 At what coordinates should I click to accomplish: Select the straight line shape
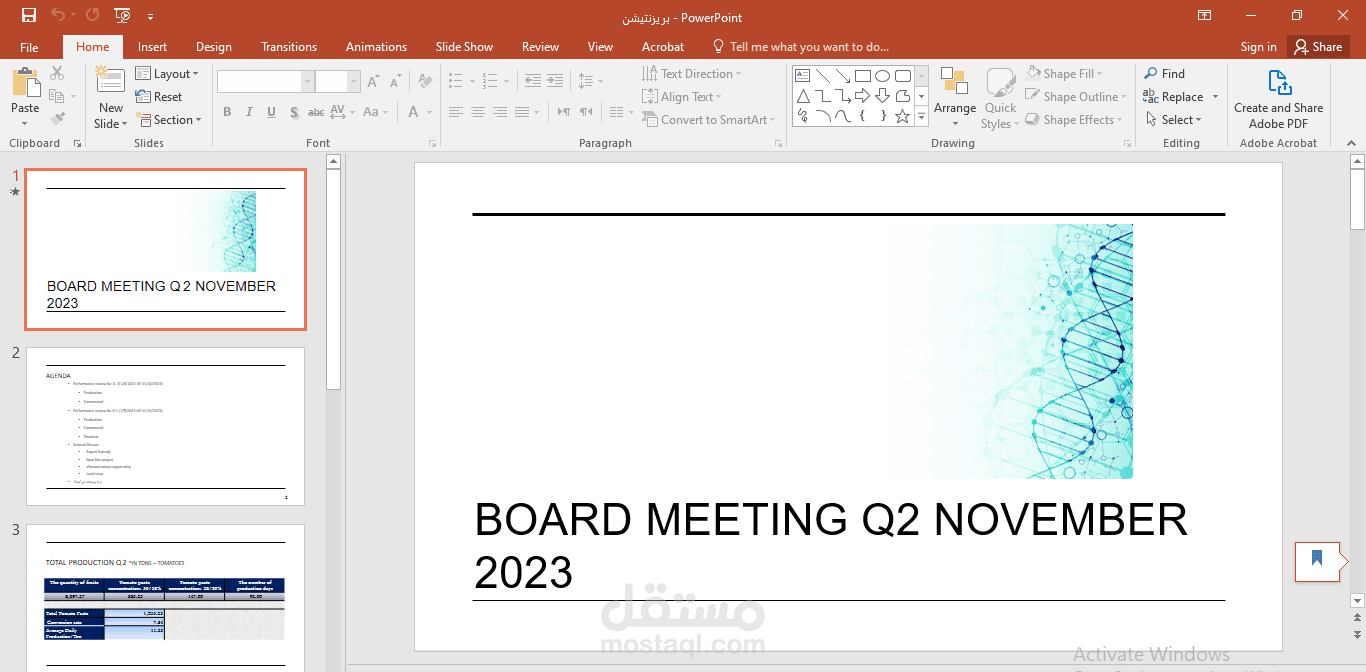(822, 75)
